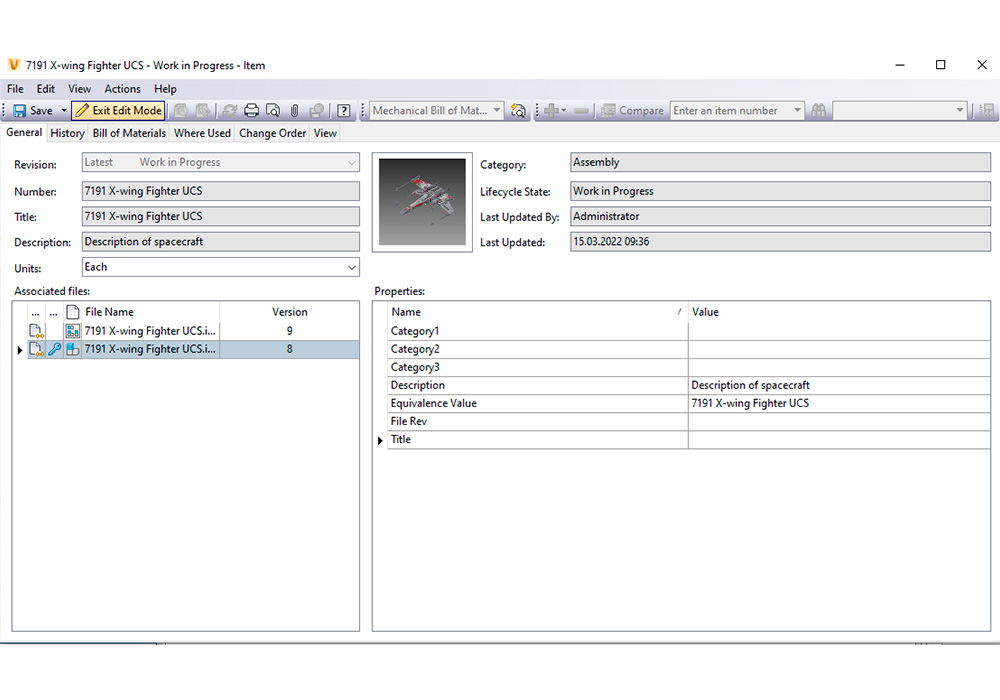Open the item number dropdown arrow
This screenshot has height=700, width=1000.
click(797, 111)
